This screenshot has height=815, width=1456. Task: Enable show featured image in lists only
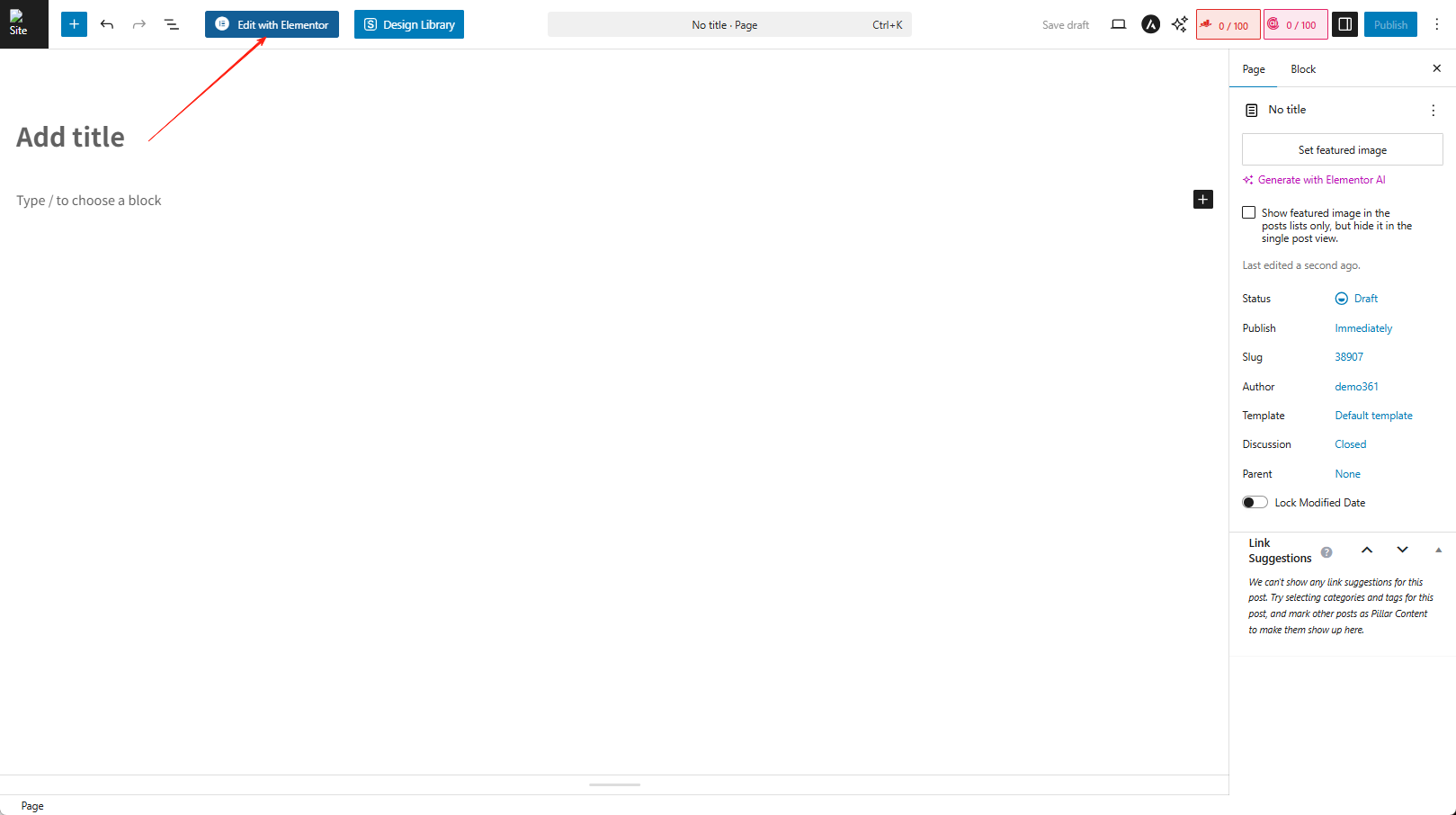(x=1248, y=212)
